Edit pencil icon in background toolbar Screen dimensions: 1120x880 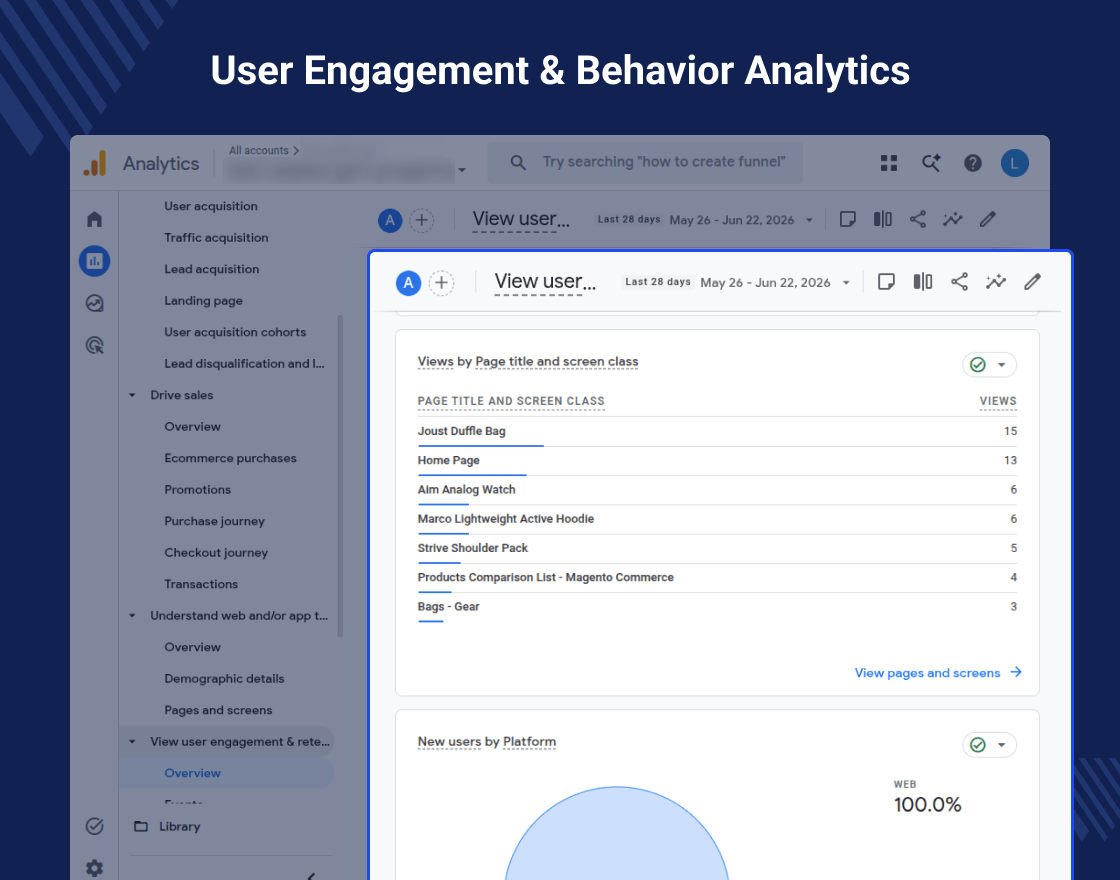(x=987, y=219)
